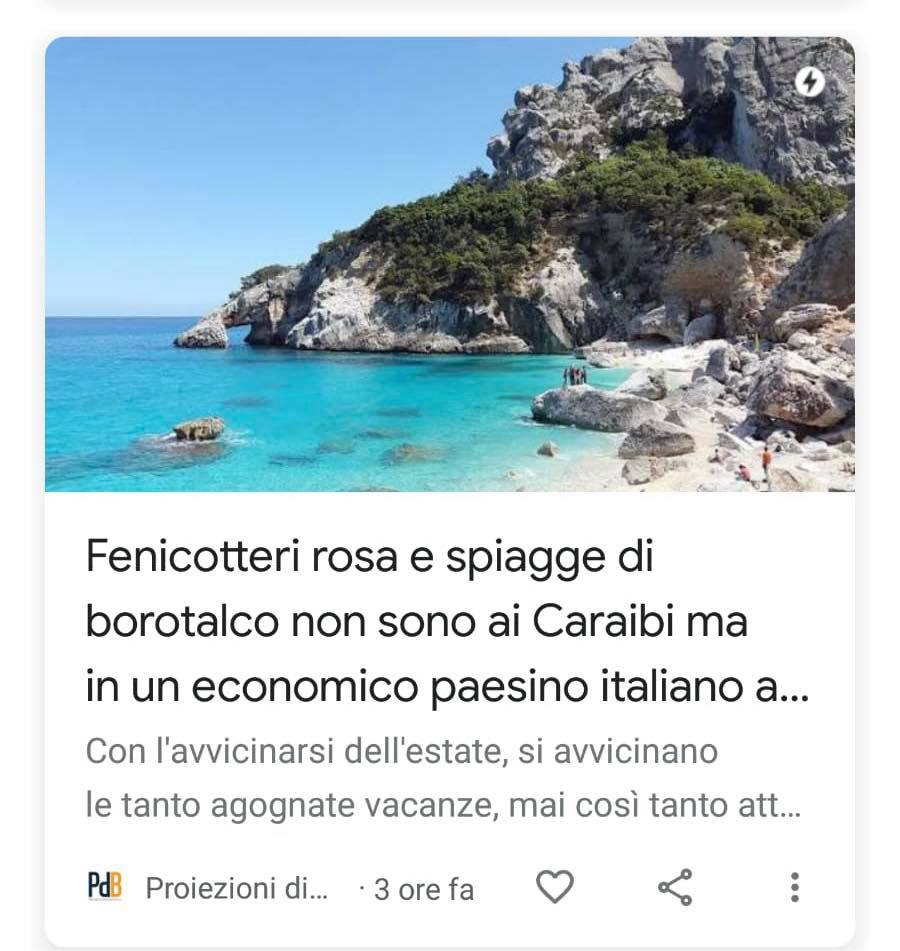The height and width of the screenshot is (951, 900).
Task: Open the three-dot more options menu
Action: tap(794, 887)
